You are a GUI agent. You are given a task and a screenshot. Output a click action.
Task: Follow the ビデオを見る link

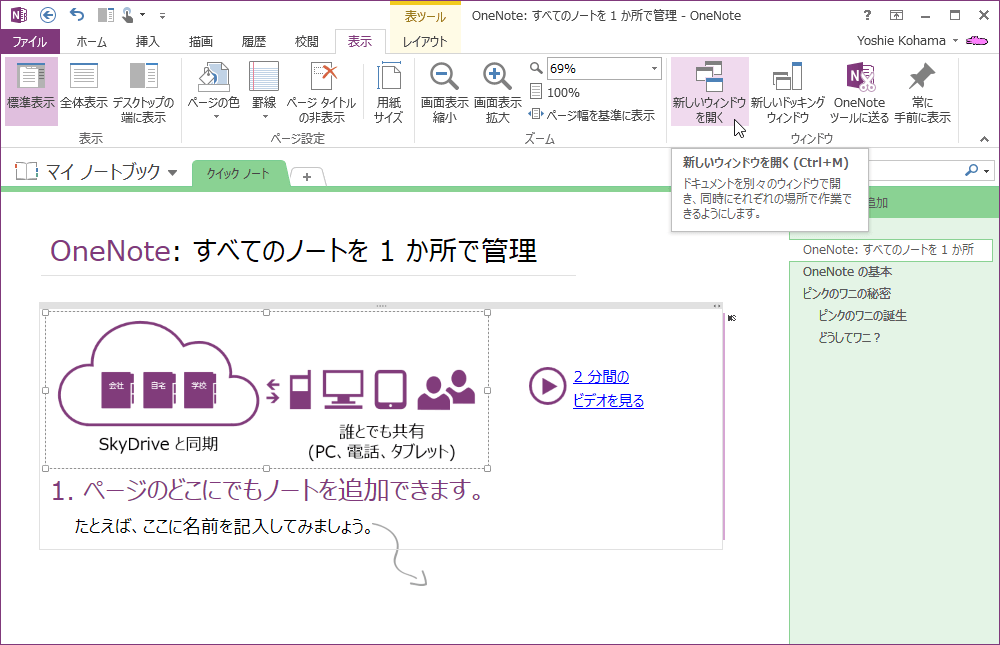tap(608, 401)
